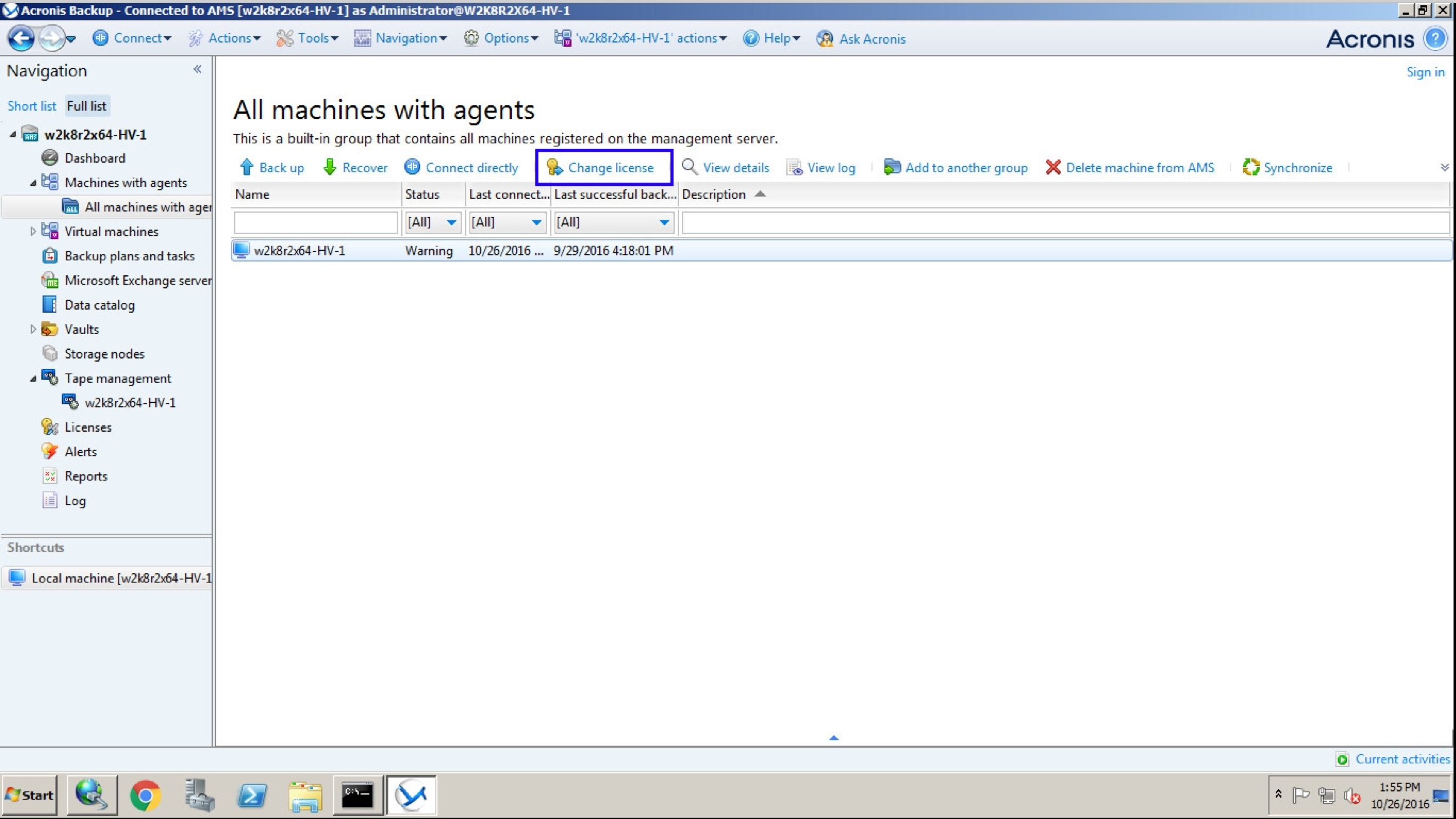Expand the Vaults tree node
1456x819 pixels.
(33, 329)
